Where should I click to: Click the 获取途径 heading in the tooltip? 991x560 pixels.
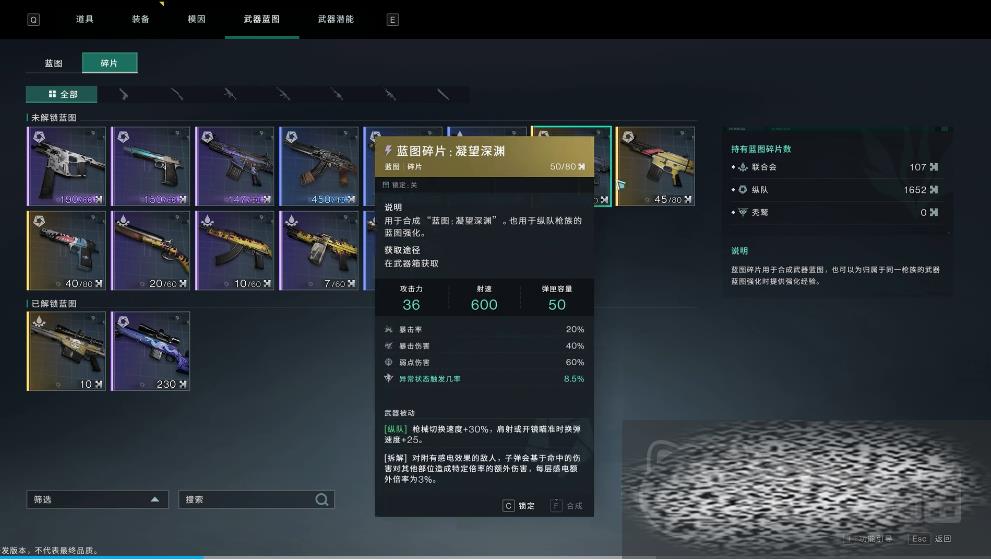(402, 250)
